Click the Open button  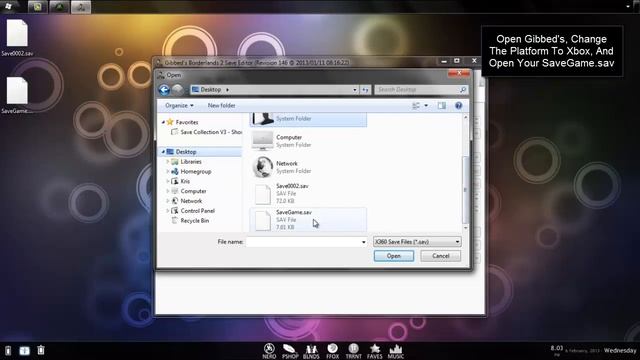(x=394, y=256)
